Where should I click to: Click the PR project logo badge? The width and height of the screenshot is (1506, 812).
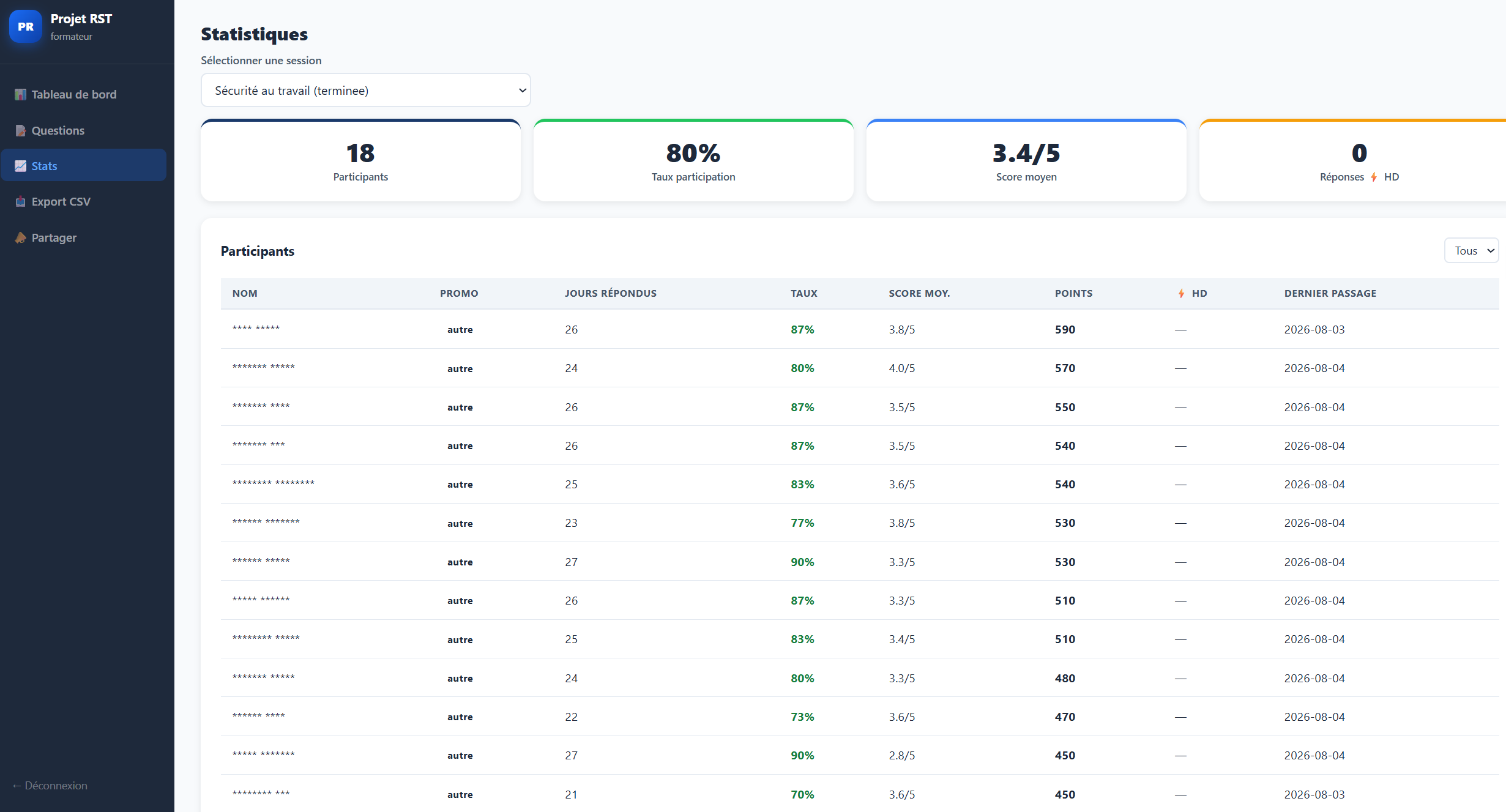pos(26,26)
